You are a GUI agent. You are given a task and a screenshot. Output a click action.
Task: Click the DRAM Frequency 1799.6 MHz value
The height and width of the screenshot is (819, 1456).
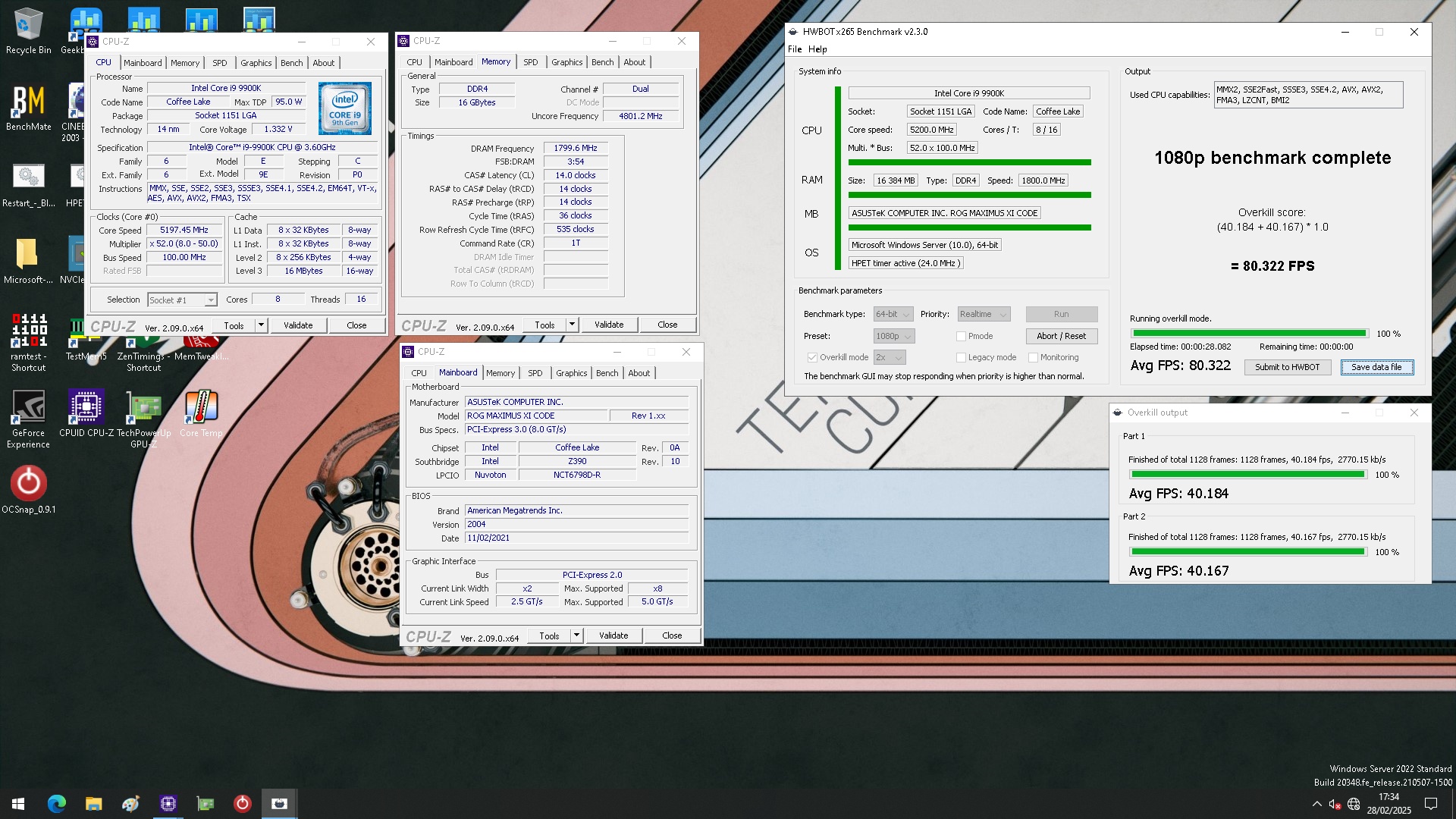coord(576,149)
